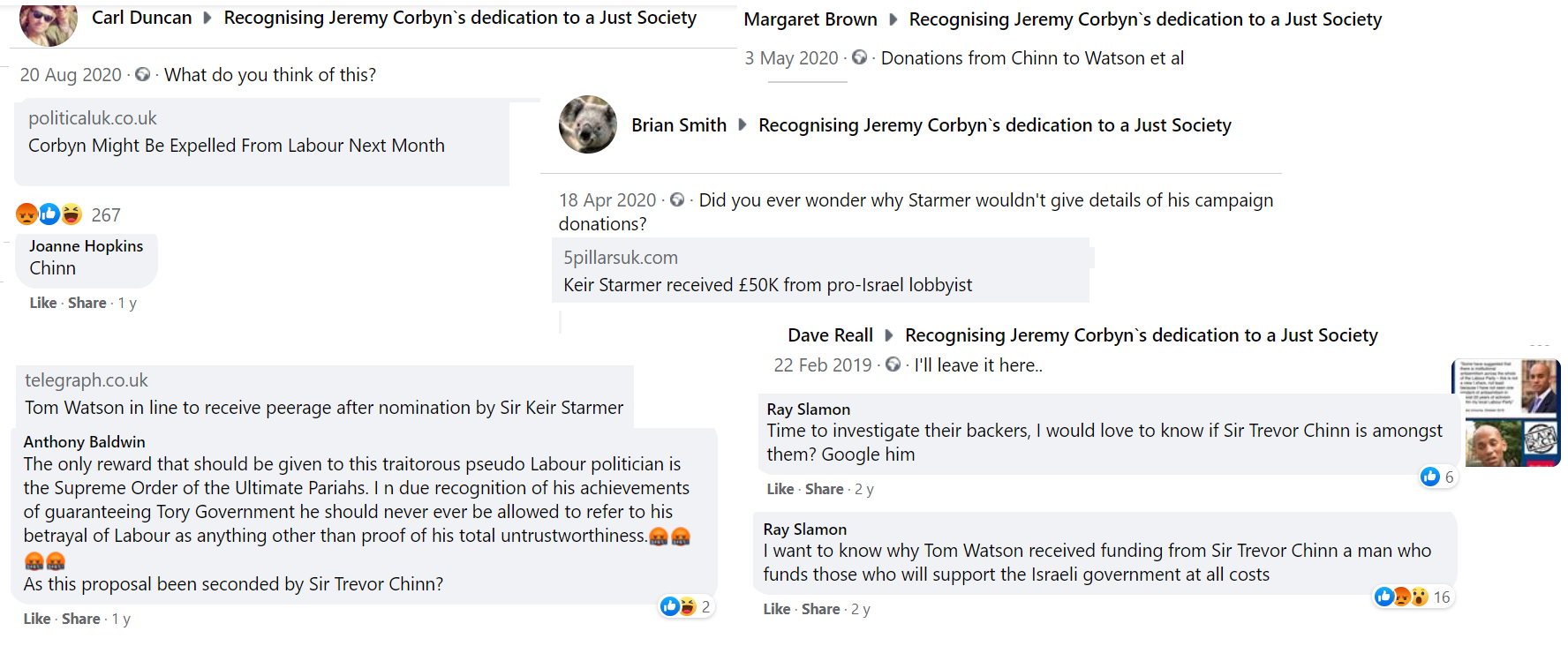Click Carl Duncan's profile picture
1568x646 pixels.
[x=48, y=23]
